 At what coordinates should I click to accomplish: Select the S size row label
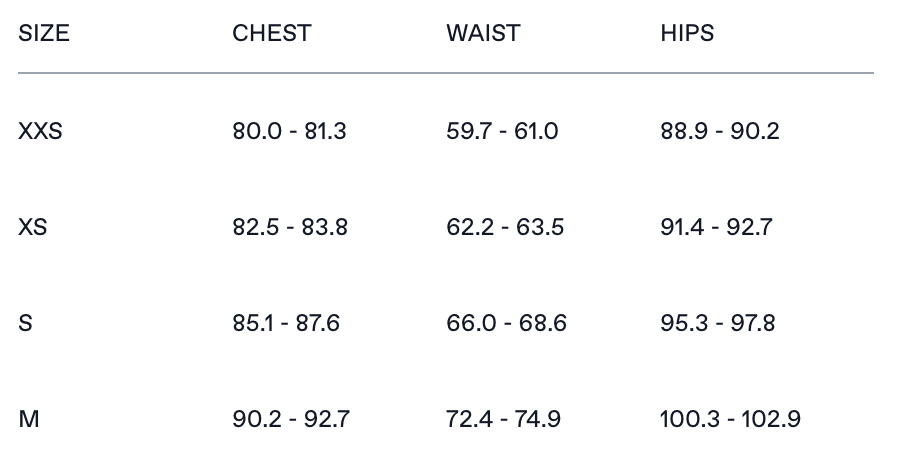pyautogui.click(x=25, y=323)
